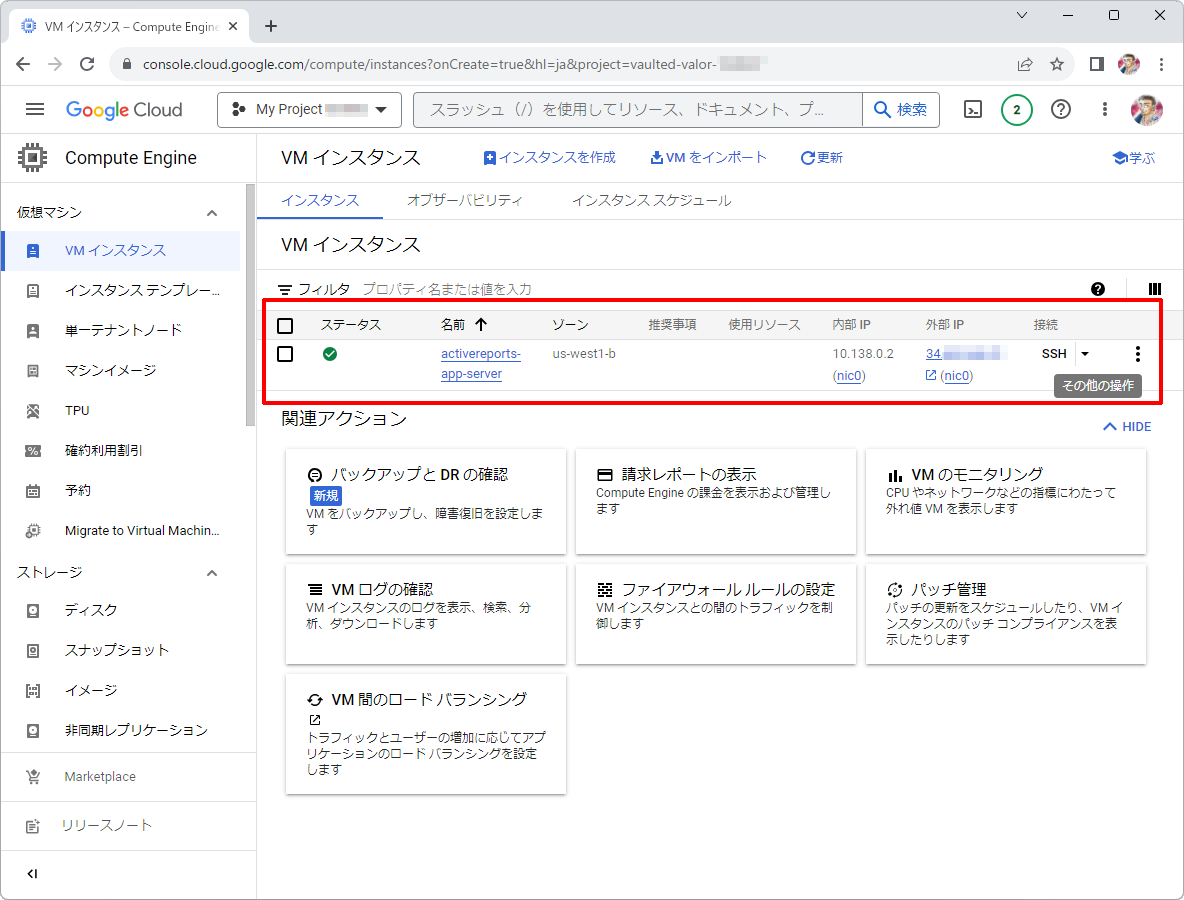The height and width of the screenshot is (900, 1184).
Task: Click the running status green check icon
Action: coord(330,354)
